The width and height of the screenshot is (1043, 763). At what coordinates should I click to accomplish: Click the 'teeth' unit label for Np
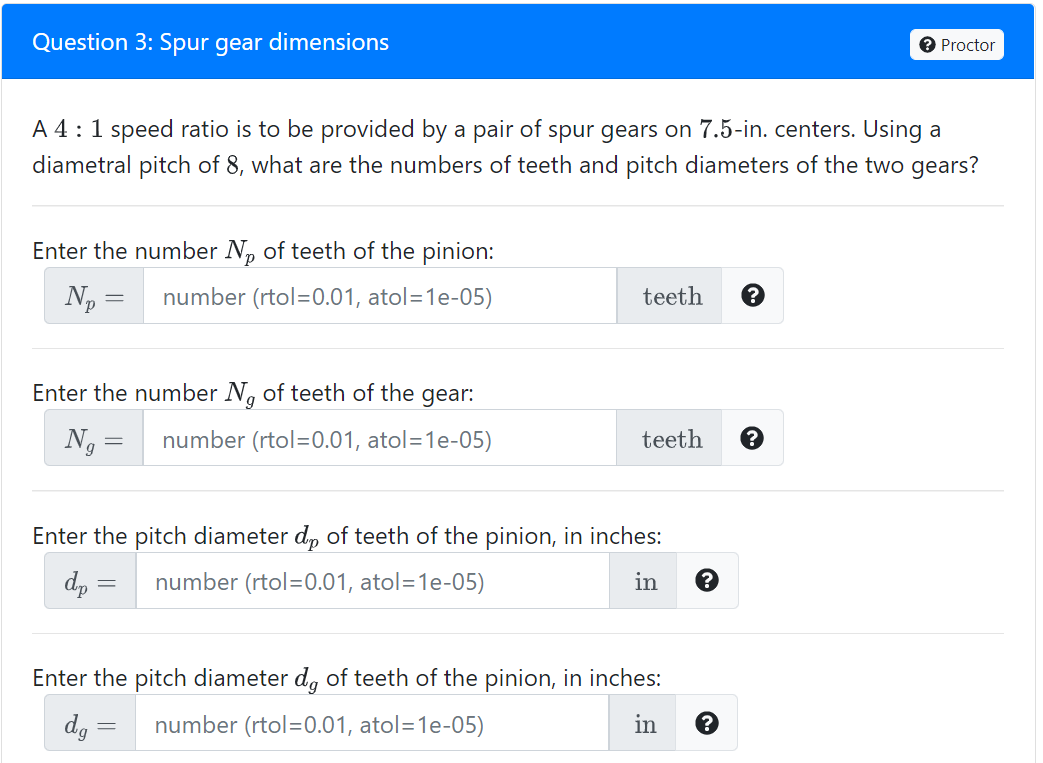coord(672,296)
